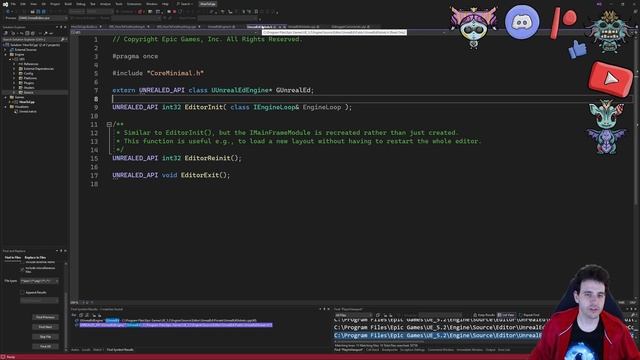
Task: Select External Dependencies in Solution Explorer
Action: (38, 69)
